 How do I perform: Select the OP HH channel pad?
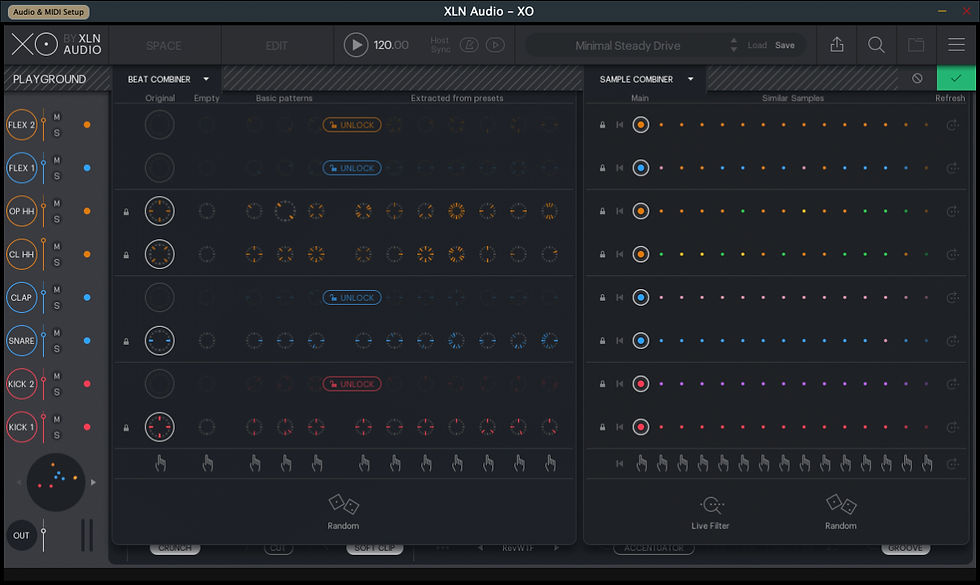point(21,211)
